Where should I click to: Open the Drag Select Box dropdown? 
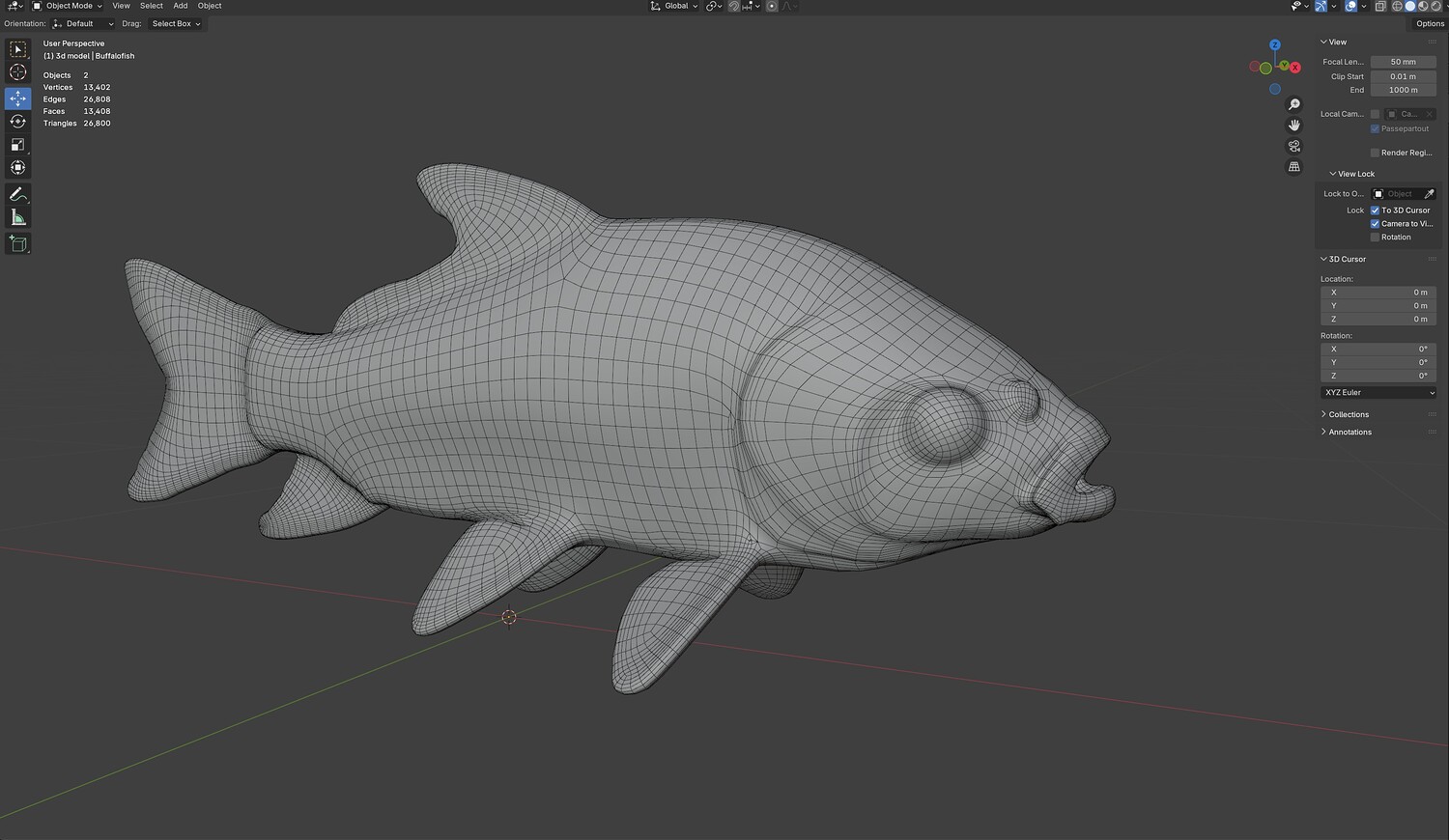[176, 23]
